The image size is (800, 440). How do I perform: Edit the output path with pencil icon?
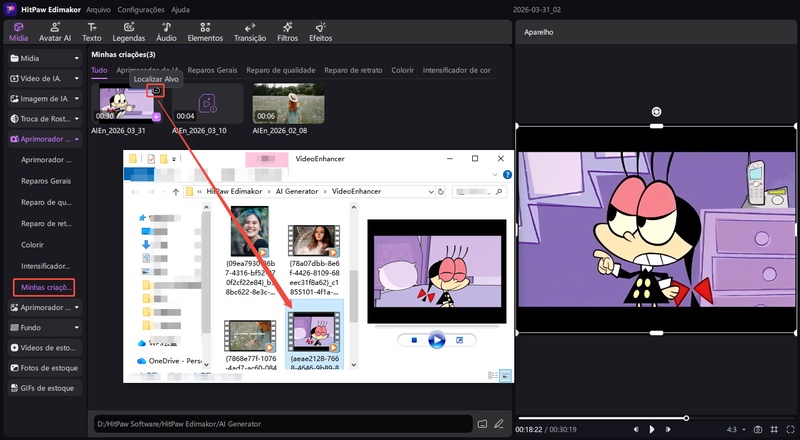click(x=498, y=424)
